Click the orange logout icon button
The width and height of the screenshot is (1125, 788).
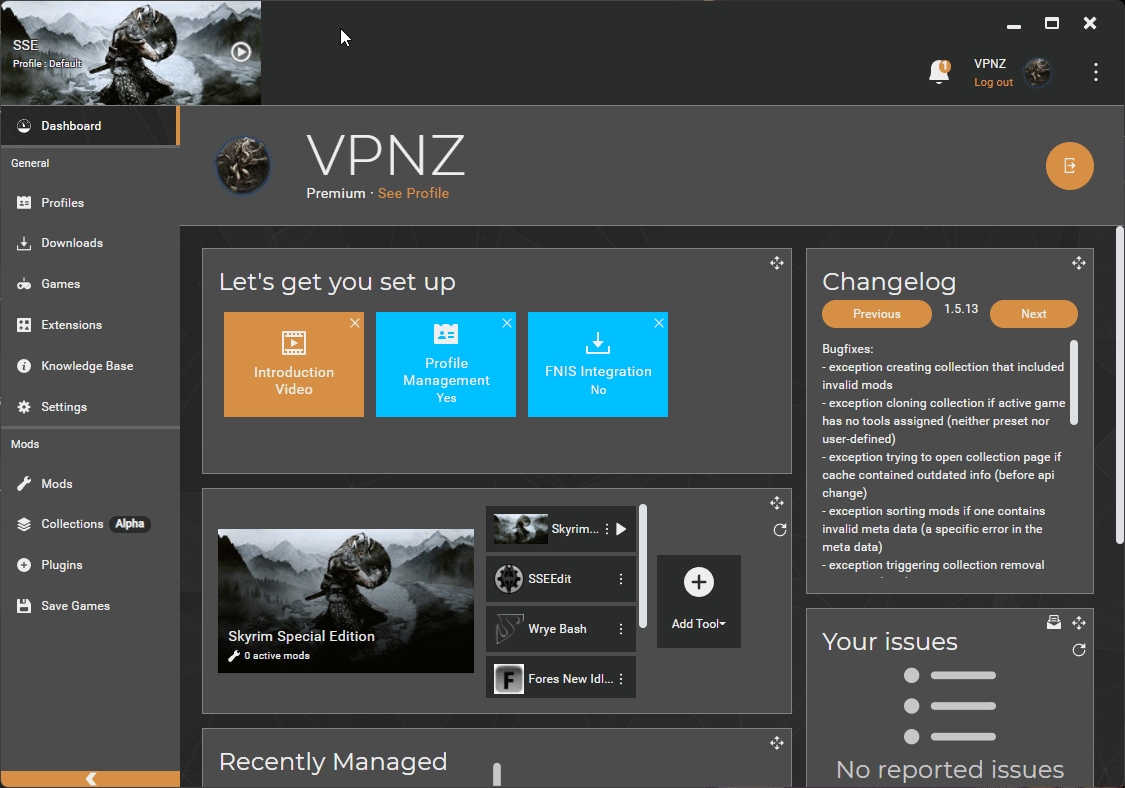click(x=1069, y=166)
